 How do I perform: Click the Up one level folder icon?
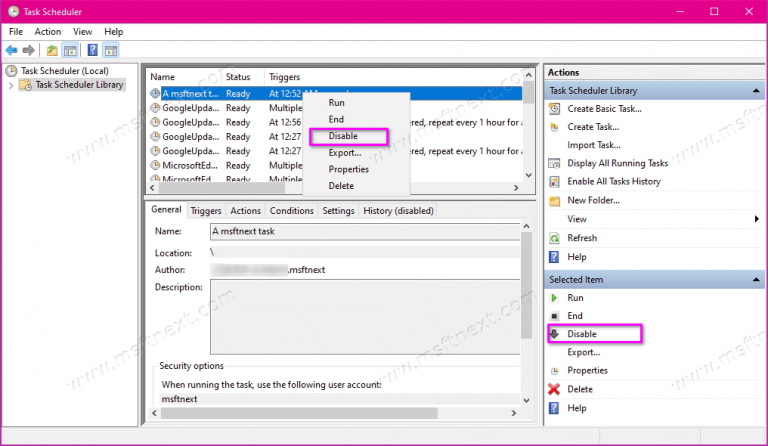coord(52,50)
